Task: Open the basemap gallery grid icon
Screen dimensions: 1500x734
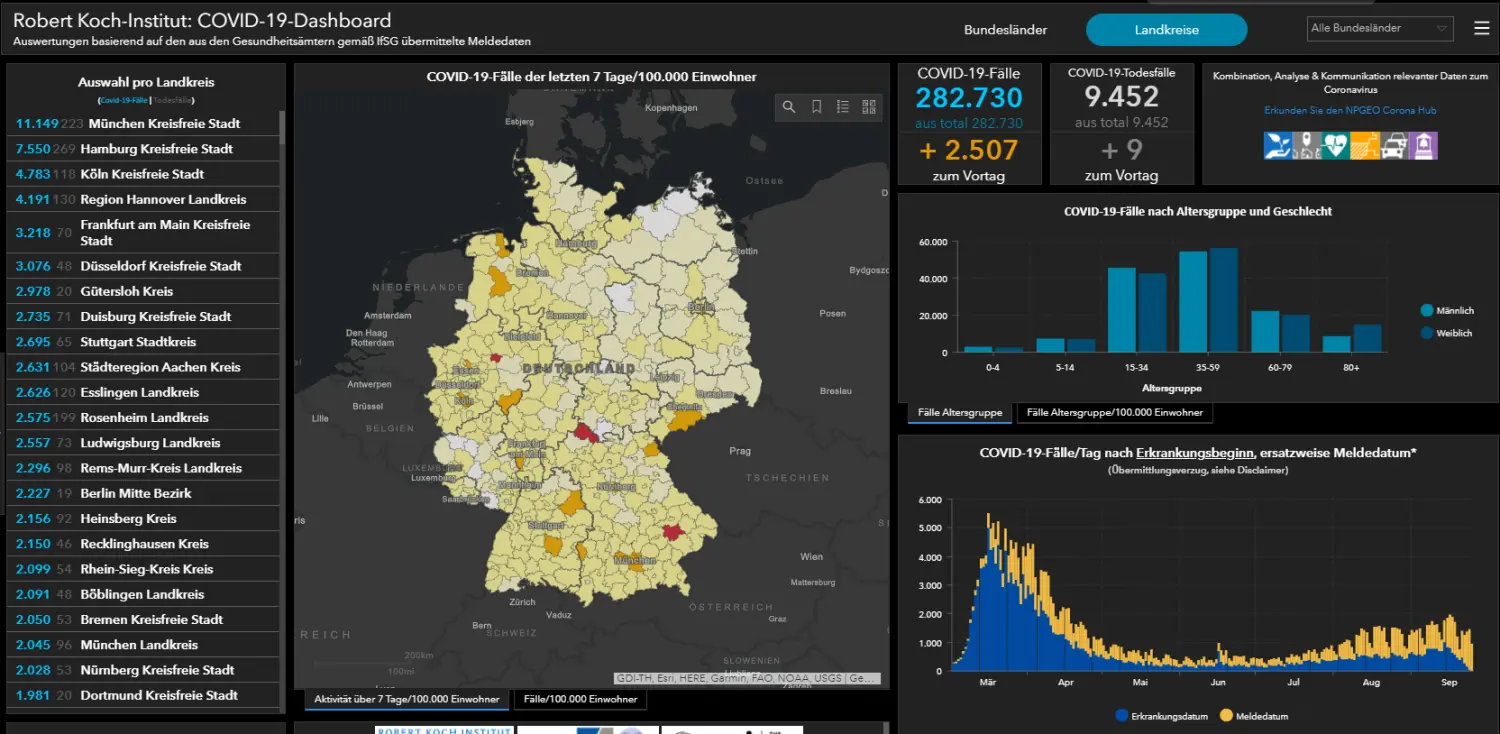Action: 869,107
